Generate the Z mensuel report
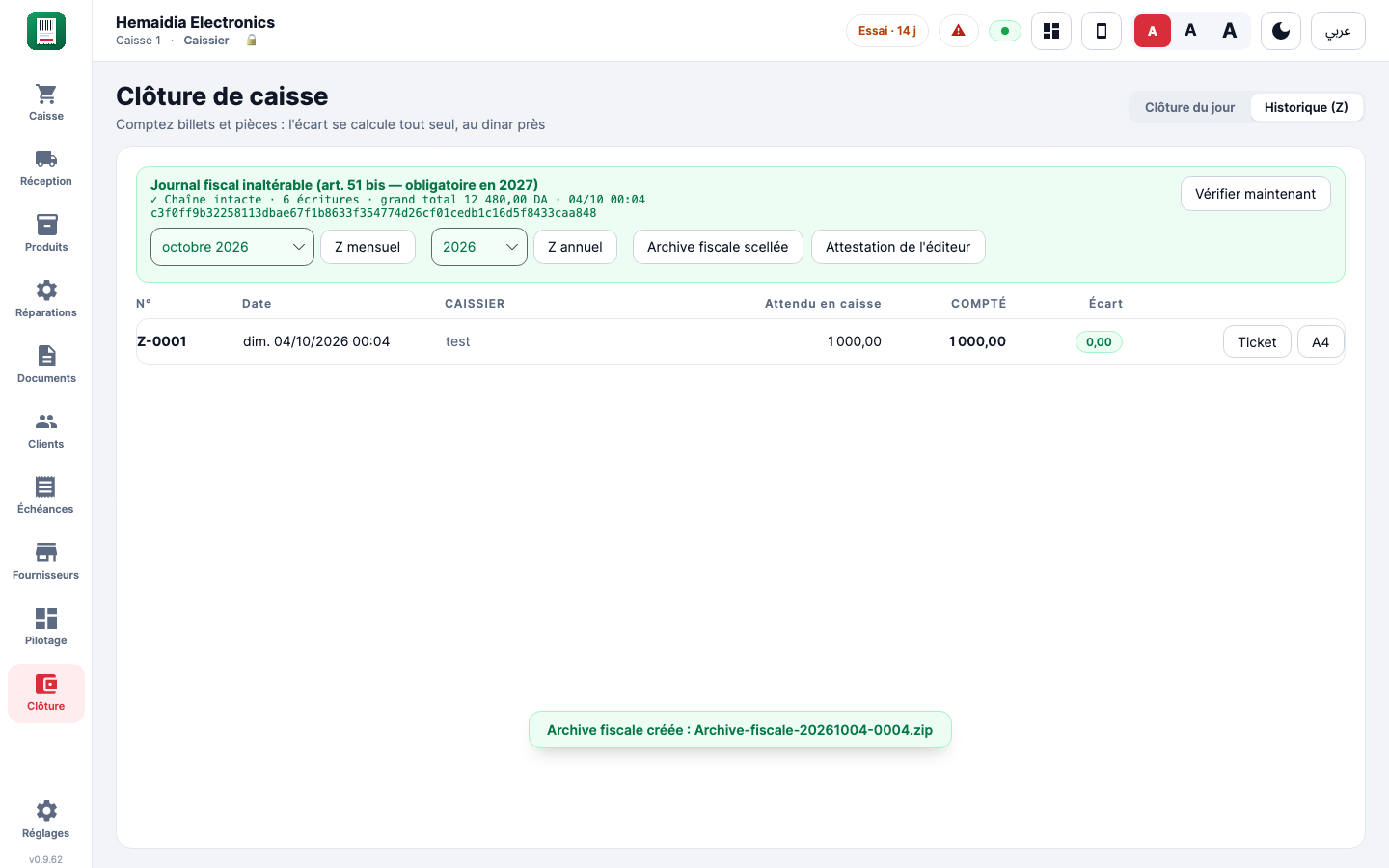1389x868 pixels. 368,247
